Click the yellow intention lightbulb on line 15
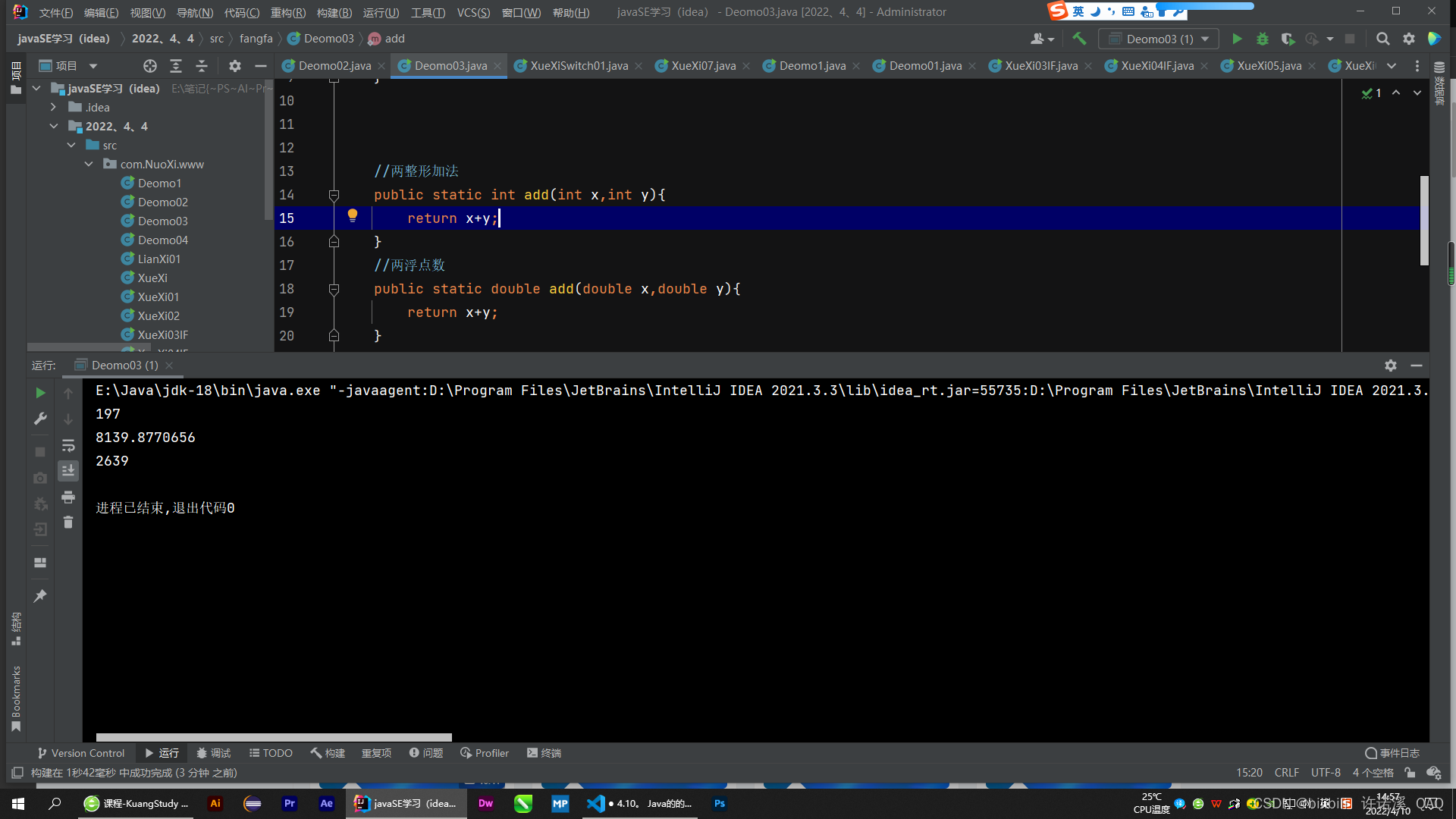Screen dimensions: 1456x819 (353, 215)
